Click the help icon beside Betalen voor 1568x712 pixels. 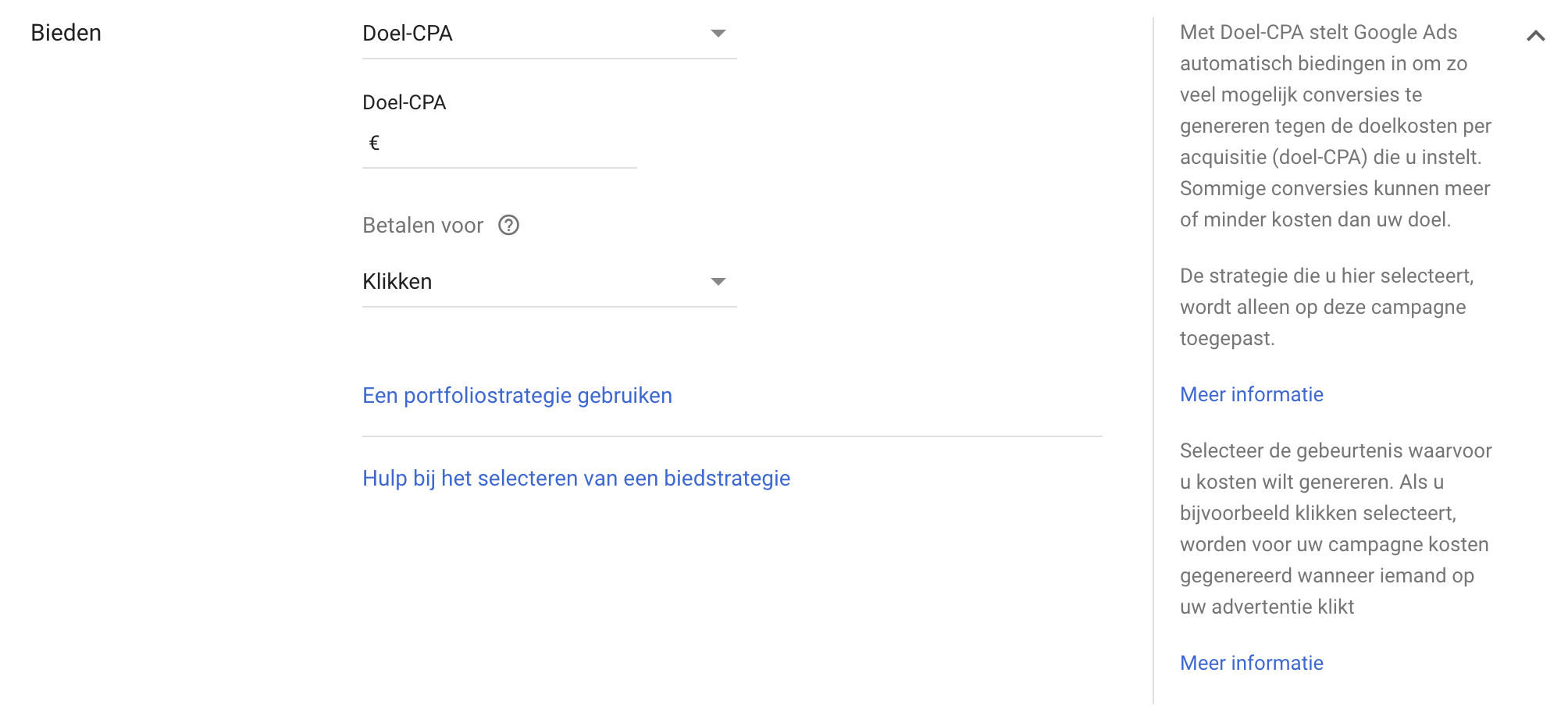(x=508, y=226)
